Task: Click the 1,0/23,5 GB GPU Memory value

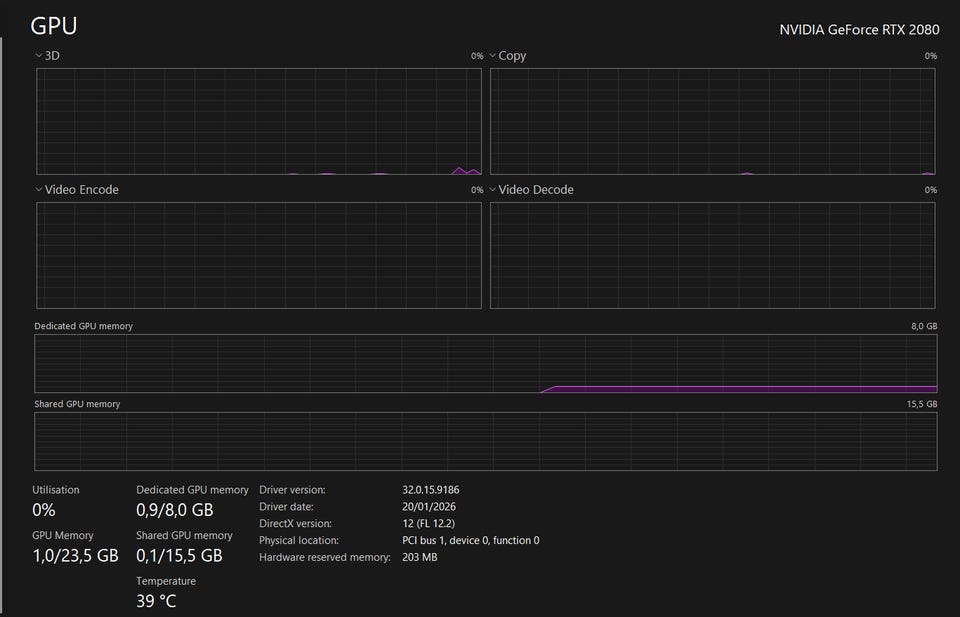Action: point(75,555)
